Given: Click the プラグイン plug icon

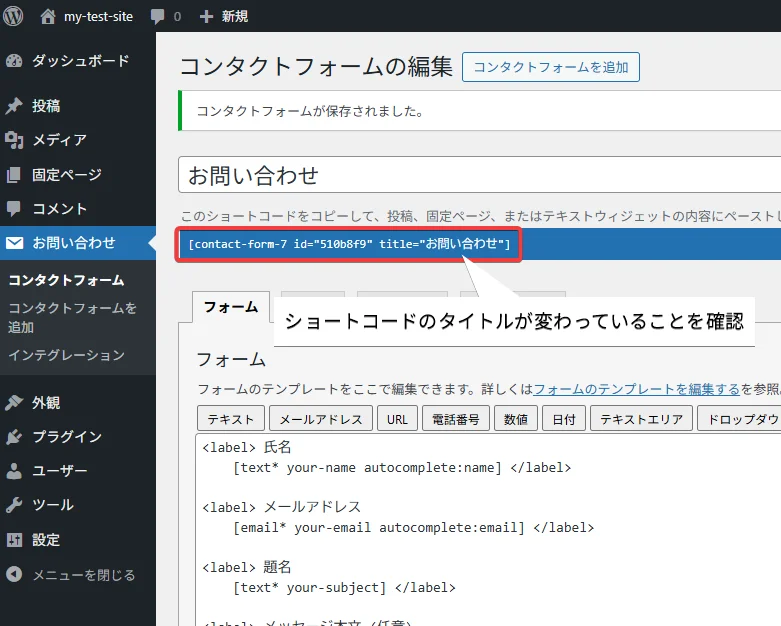Looking at the screenshot, I should pyautogui.click(x=14, y=437).
